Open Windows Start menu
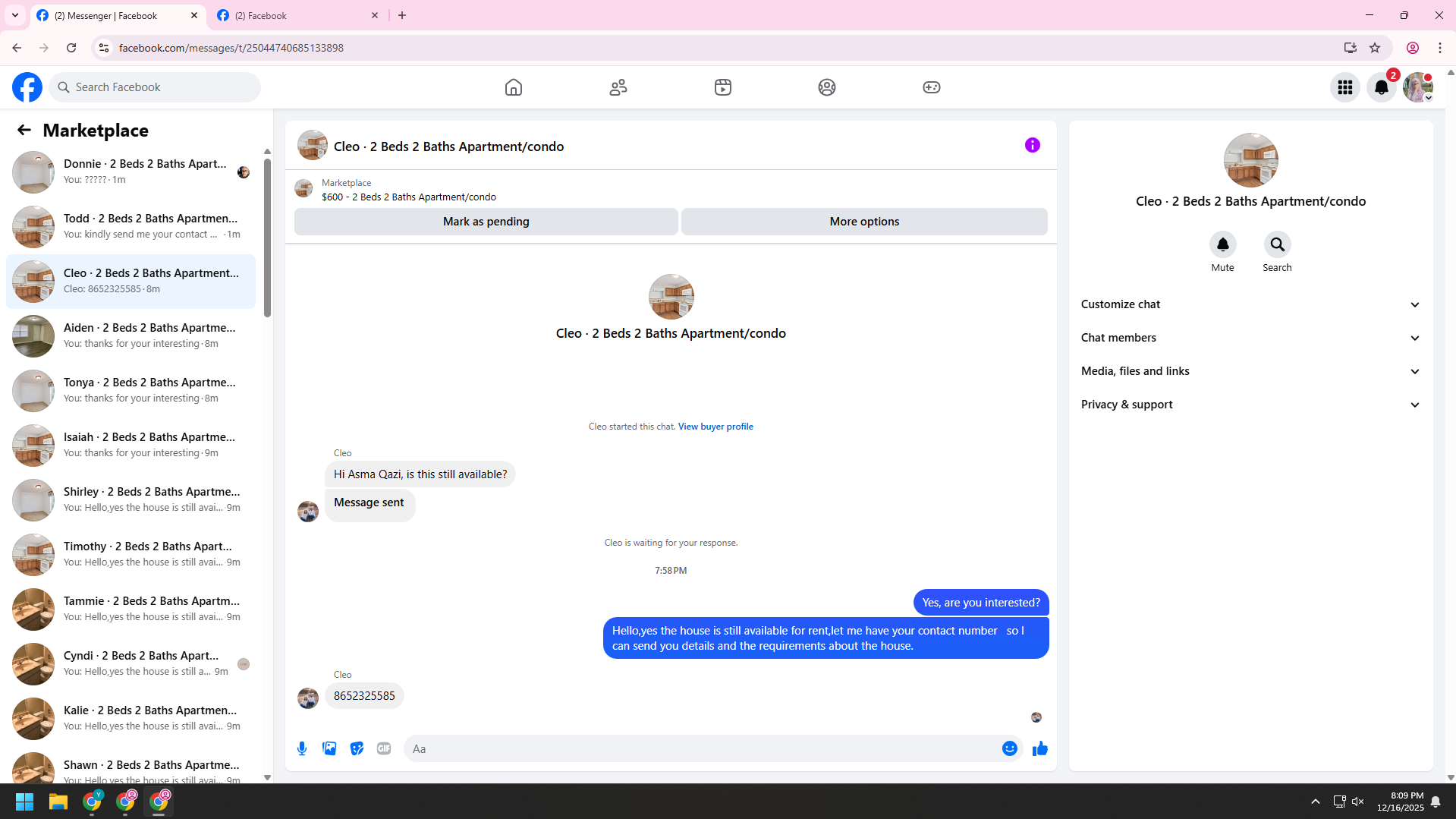 (24, 802)
